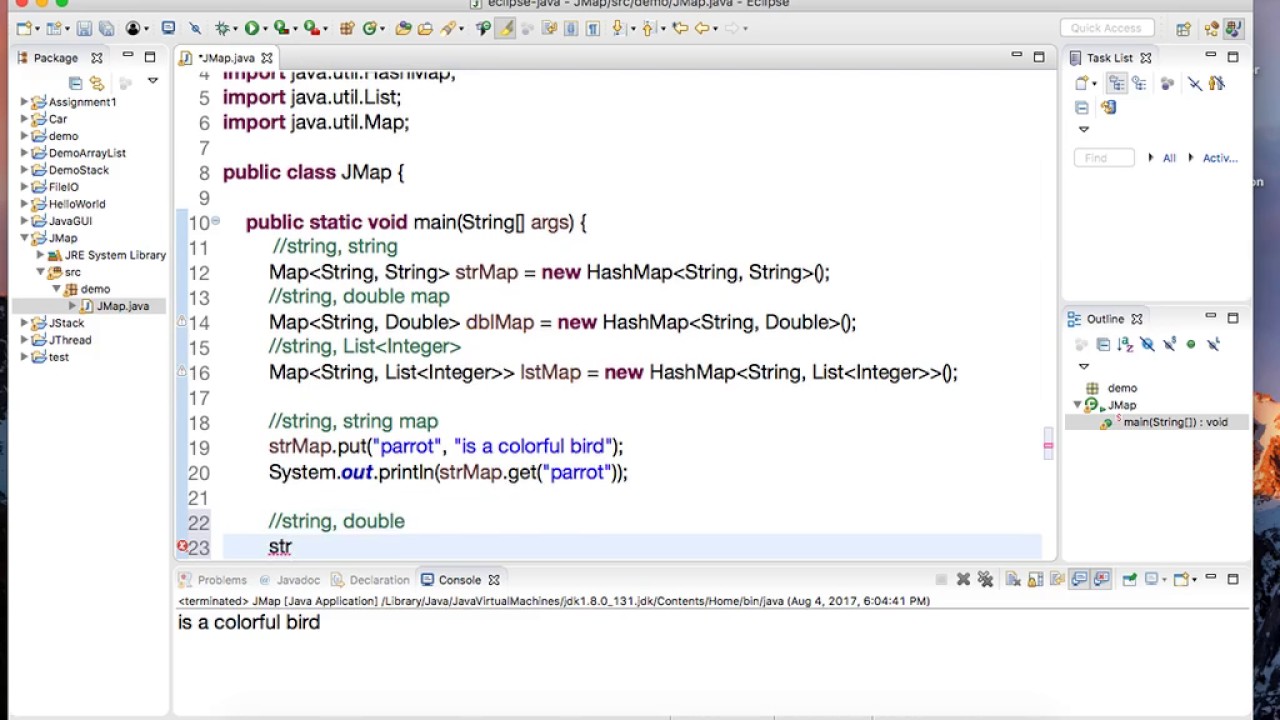
Task: Select the Task List view tab
Action: pos(1110,58)
